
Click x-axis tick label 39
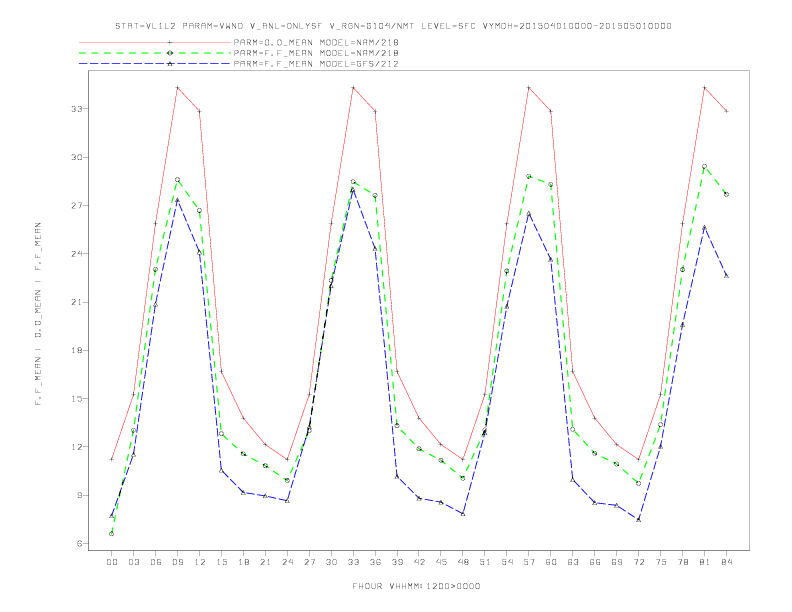[x=397, y=562]
